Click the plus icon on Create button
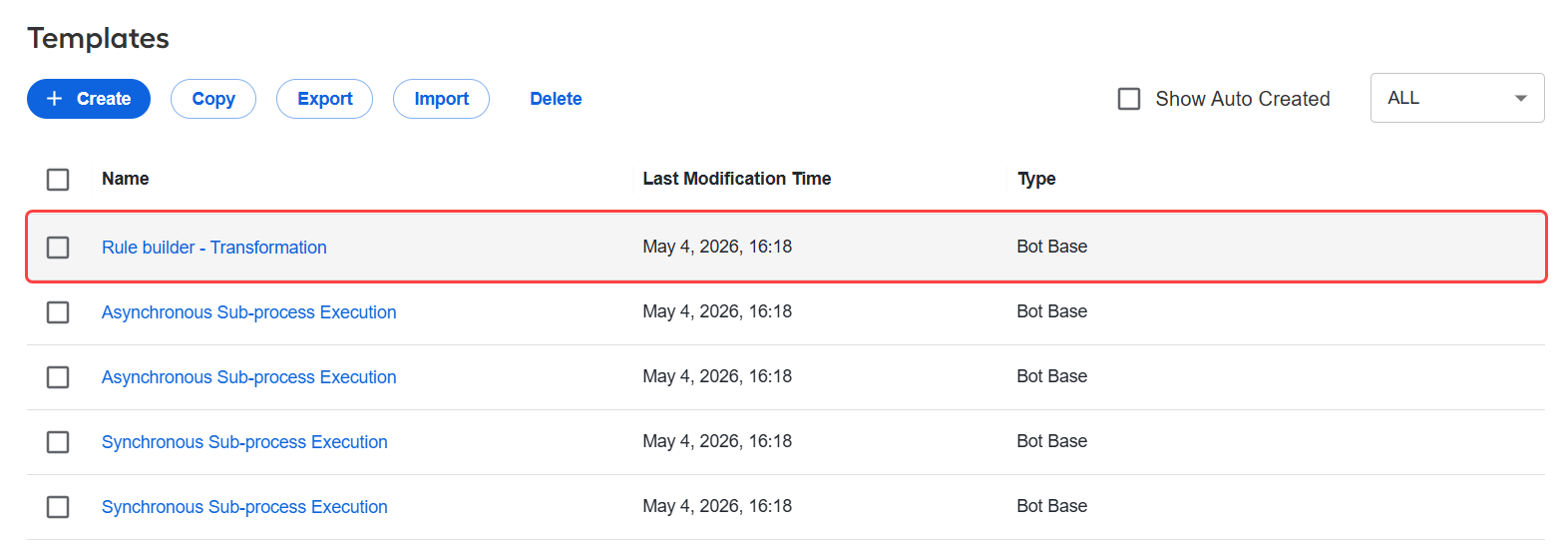 click(55, 99)
